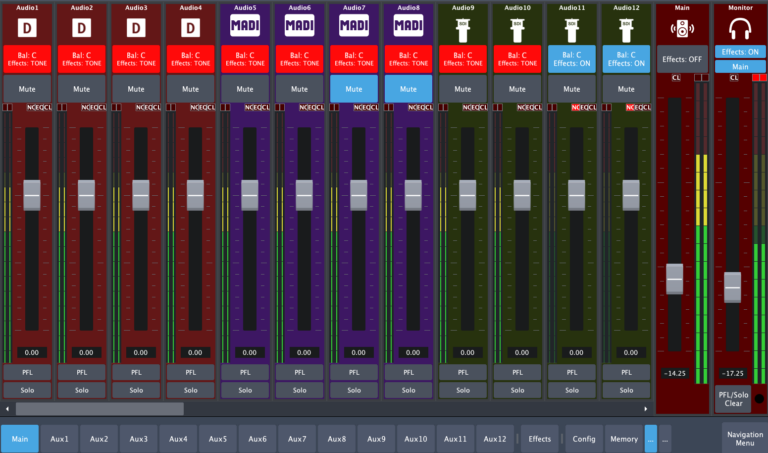This screenshot has height=453, width=768.
Task: Solo the Audio6 channel
Action: (x=299, y=390)
